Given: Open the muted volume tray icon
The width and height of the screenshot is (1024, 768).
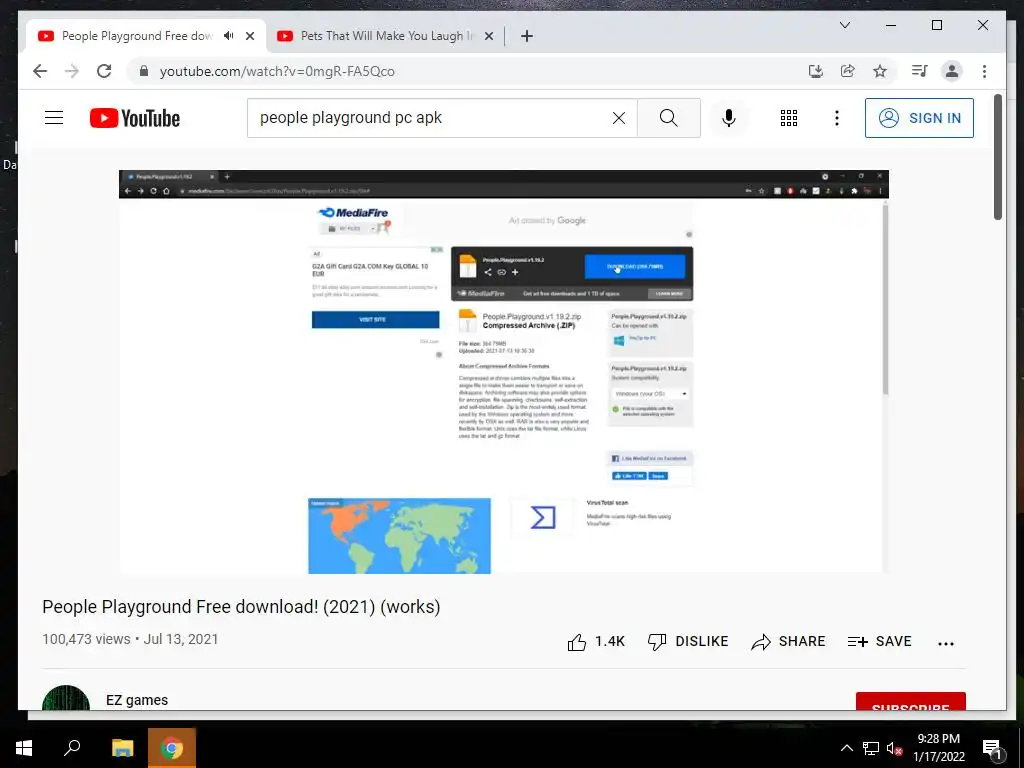Looking at the screenshot, I should click(x=894, y=748).
